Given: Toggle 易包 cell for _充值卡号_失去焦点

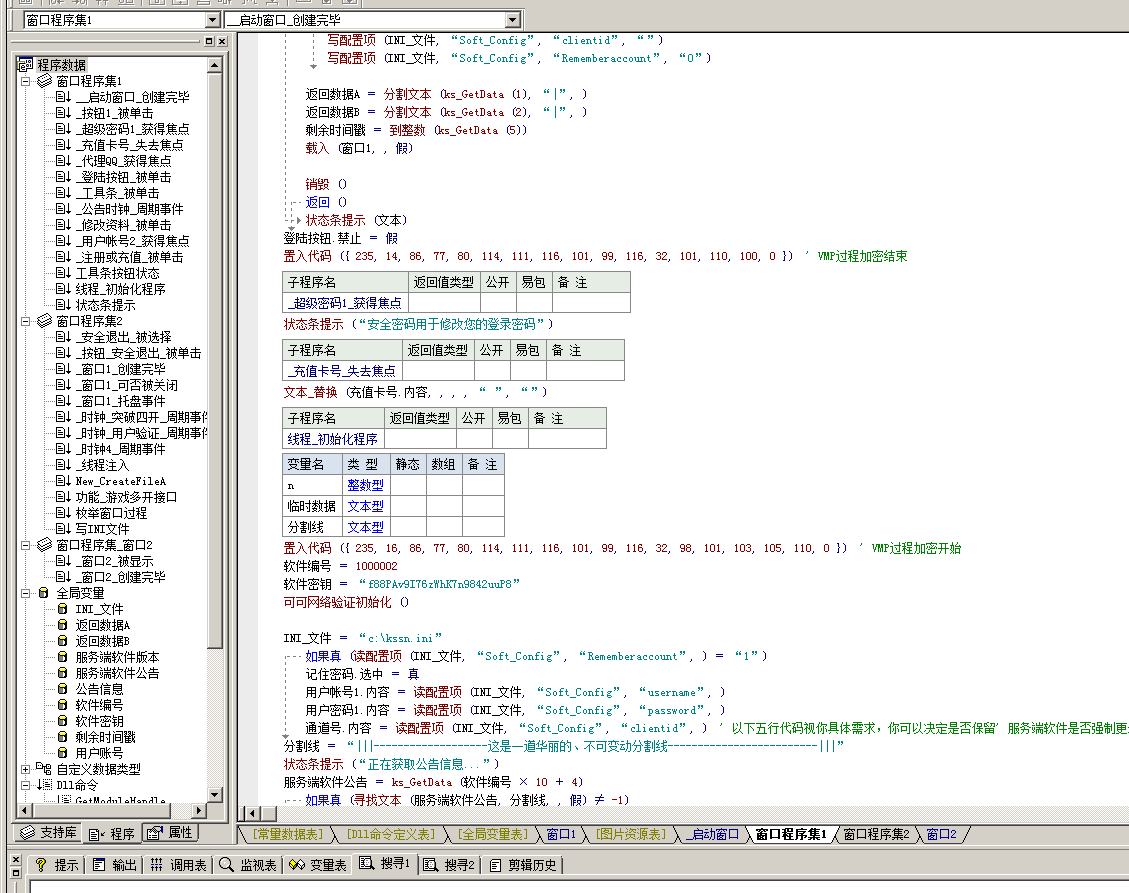Looking at the screenshot, I should (x=528, y=370).
